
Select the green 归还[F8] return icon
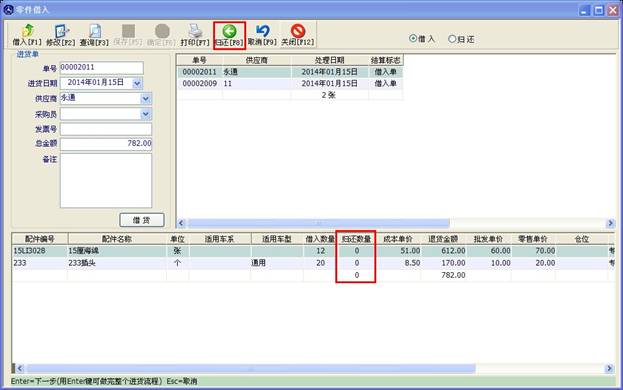coord(229,31)
